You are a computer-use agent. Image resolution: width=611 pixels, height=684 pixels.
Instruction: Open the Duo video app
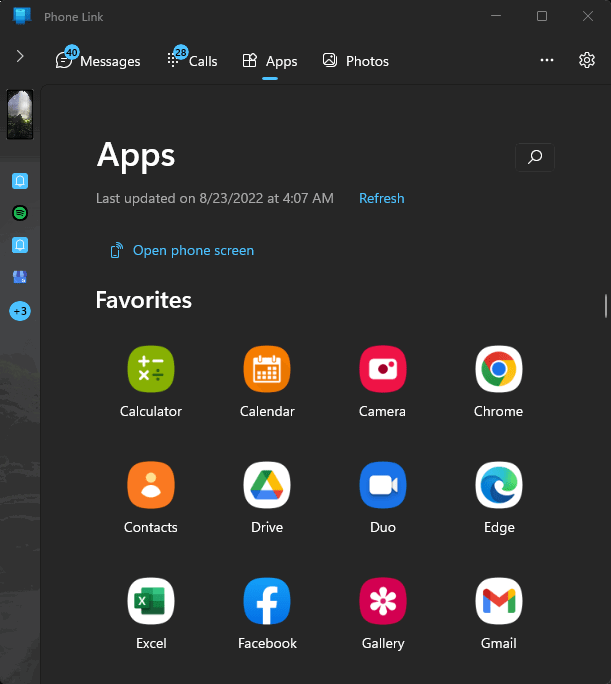pos(382,485)
